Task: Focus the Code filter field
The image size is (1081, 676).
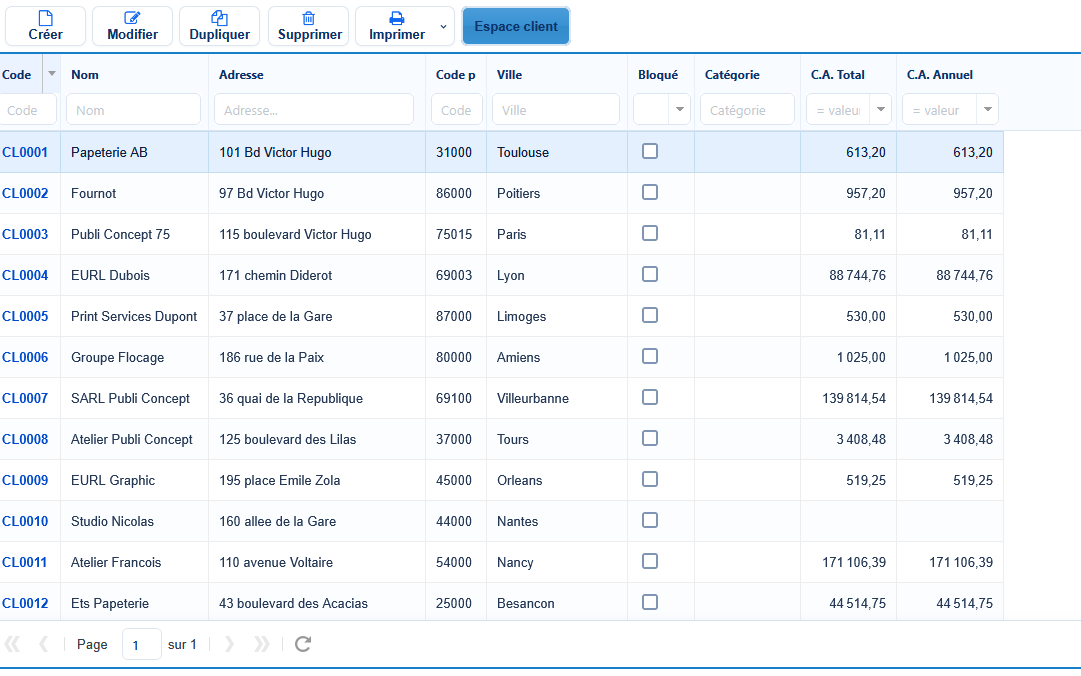Action: click(x=28, y=110)
